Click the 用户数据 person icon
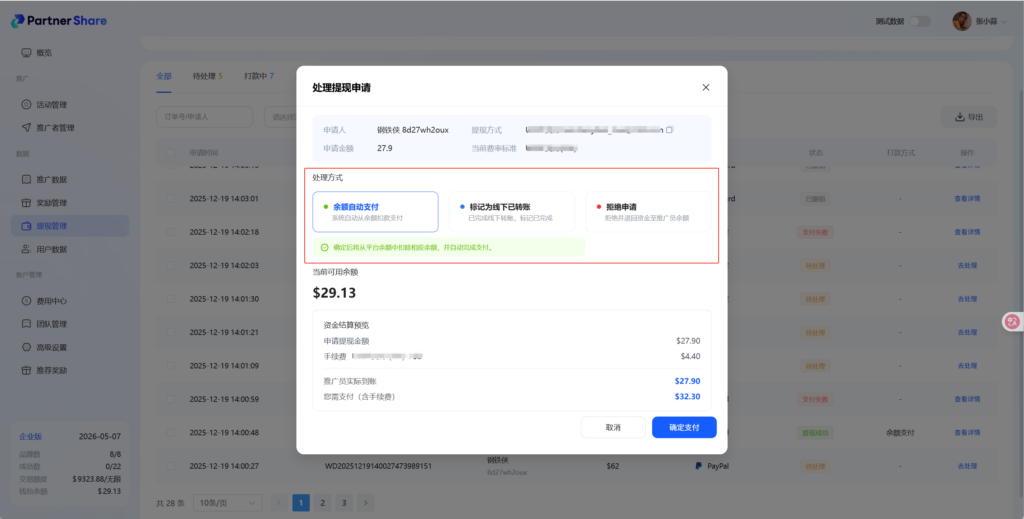Image resolution: width=1024 pixels, height=519 pixels. coord(26,249)
